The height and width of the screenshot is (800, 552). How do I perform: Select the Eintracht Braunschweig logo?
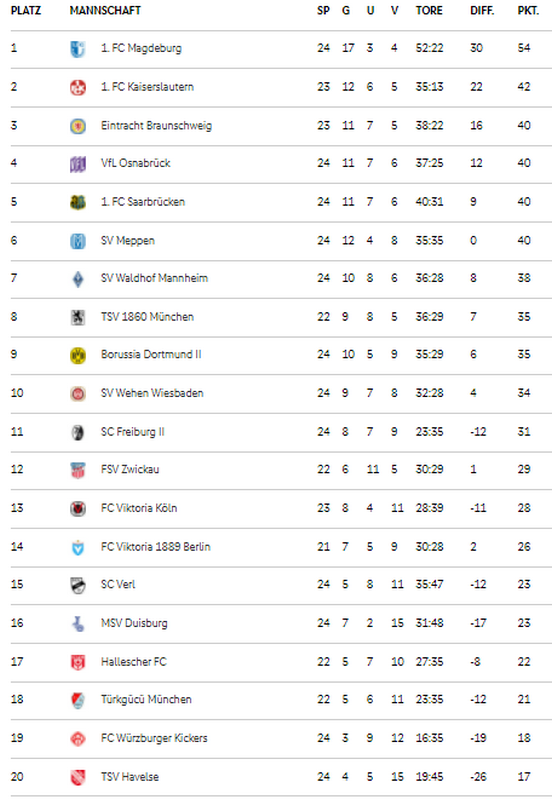coord(78,126)
